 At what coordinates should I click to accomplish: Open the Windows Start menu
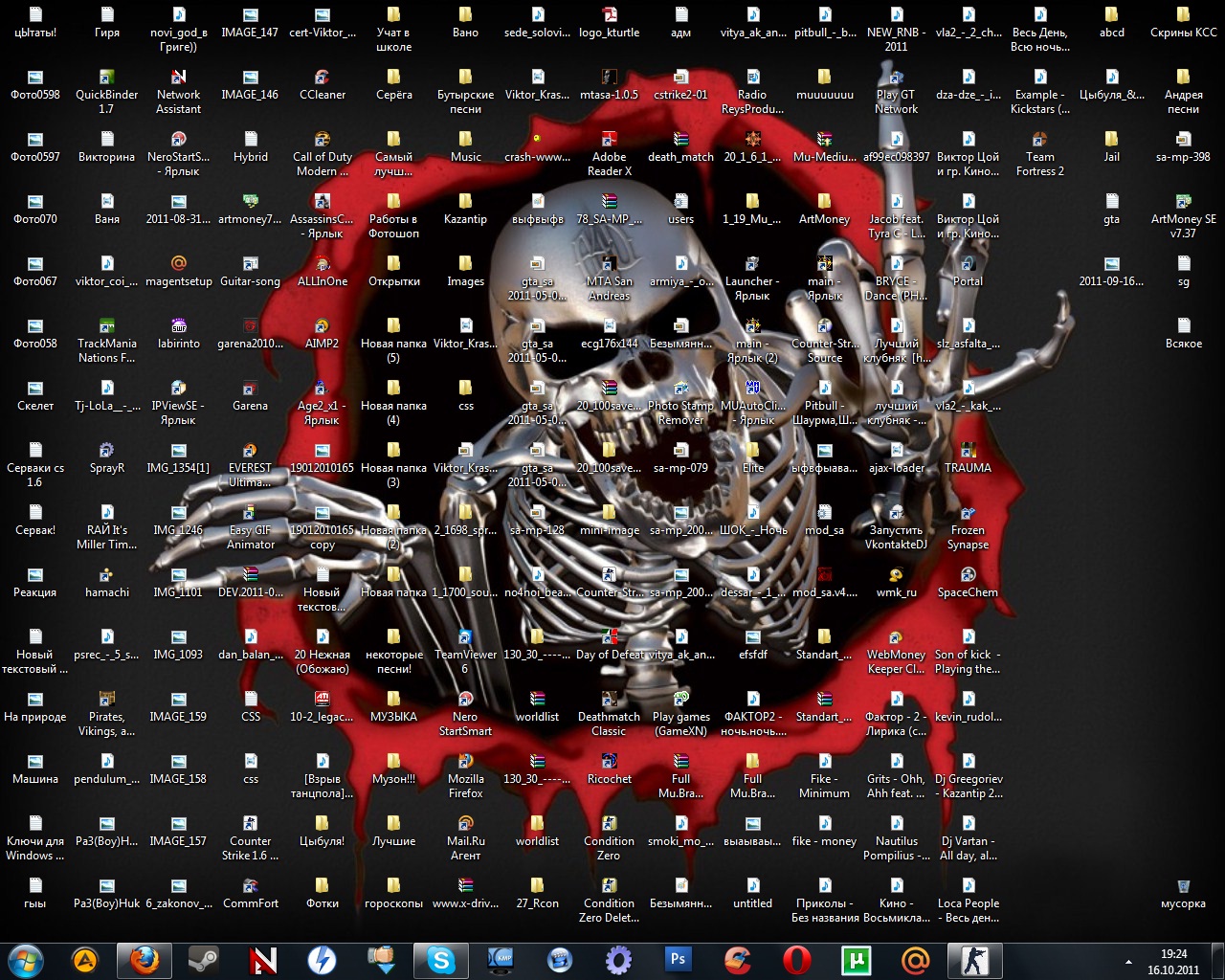26,959
